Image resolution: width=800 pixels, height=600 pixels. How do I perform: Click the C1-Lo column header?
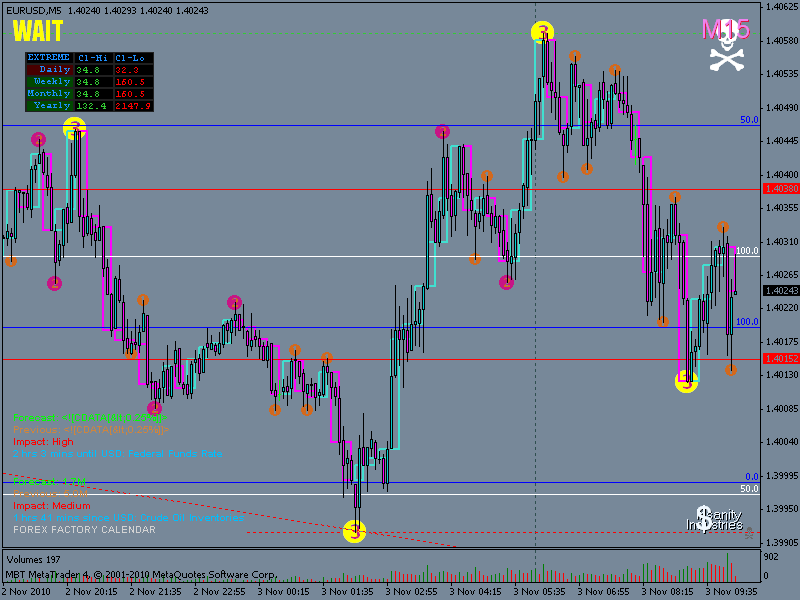click(133, 58)
